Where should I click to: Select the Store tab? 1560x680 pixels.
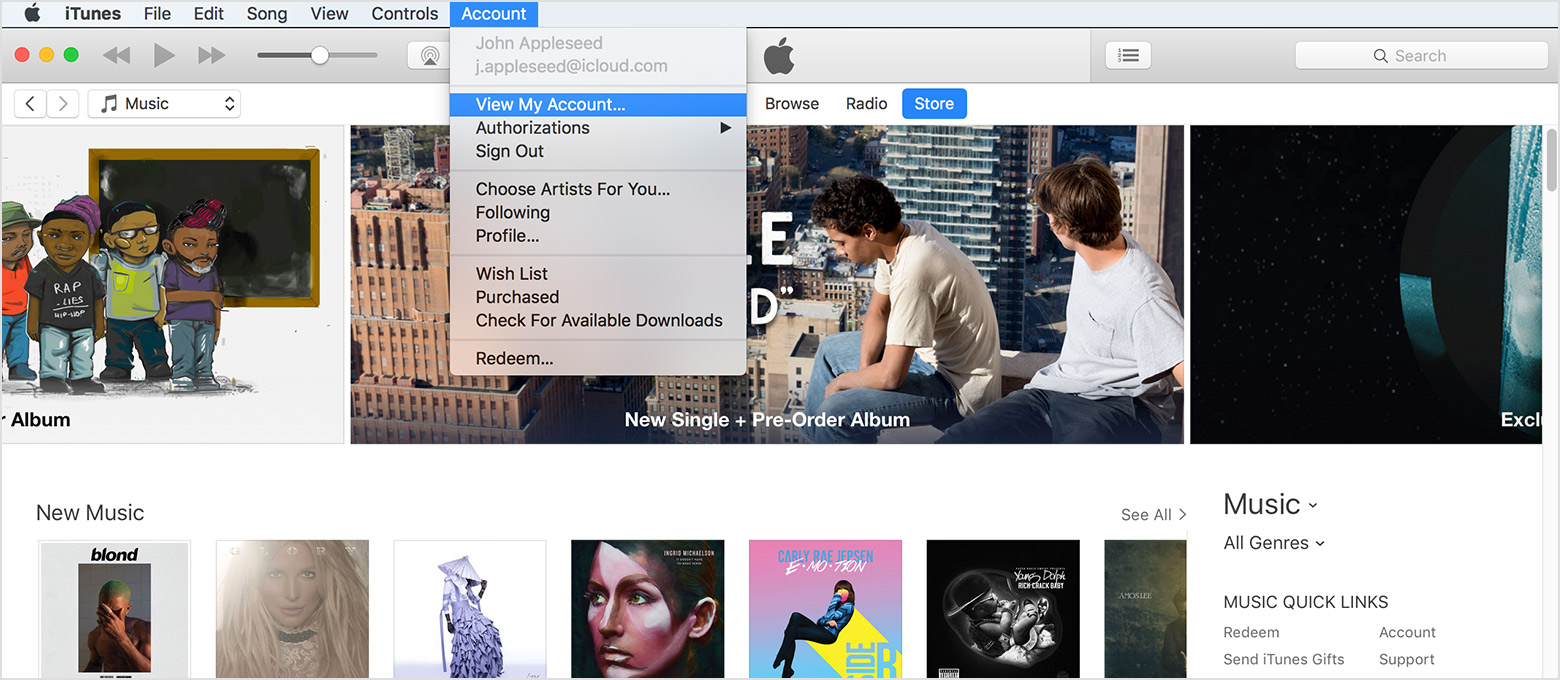pos(934,104)
